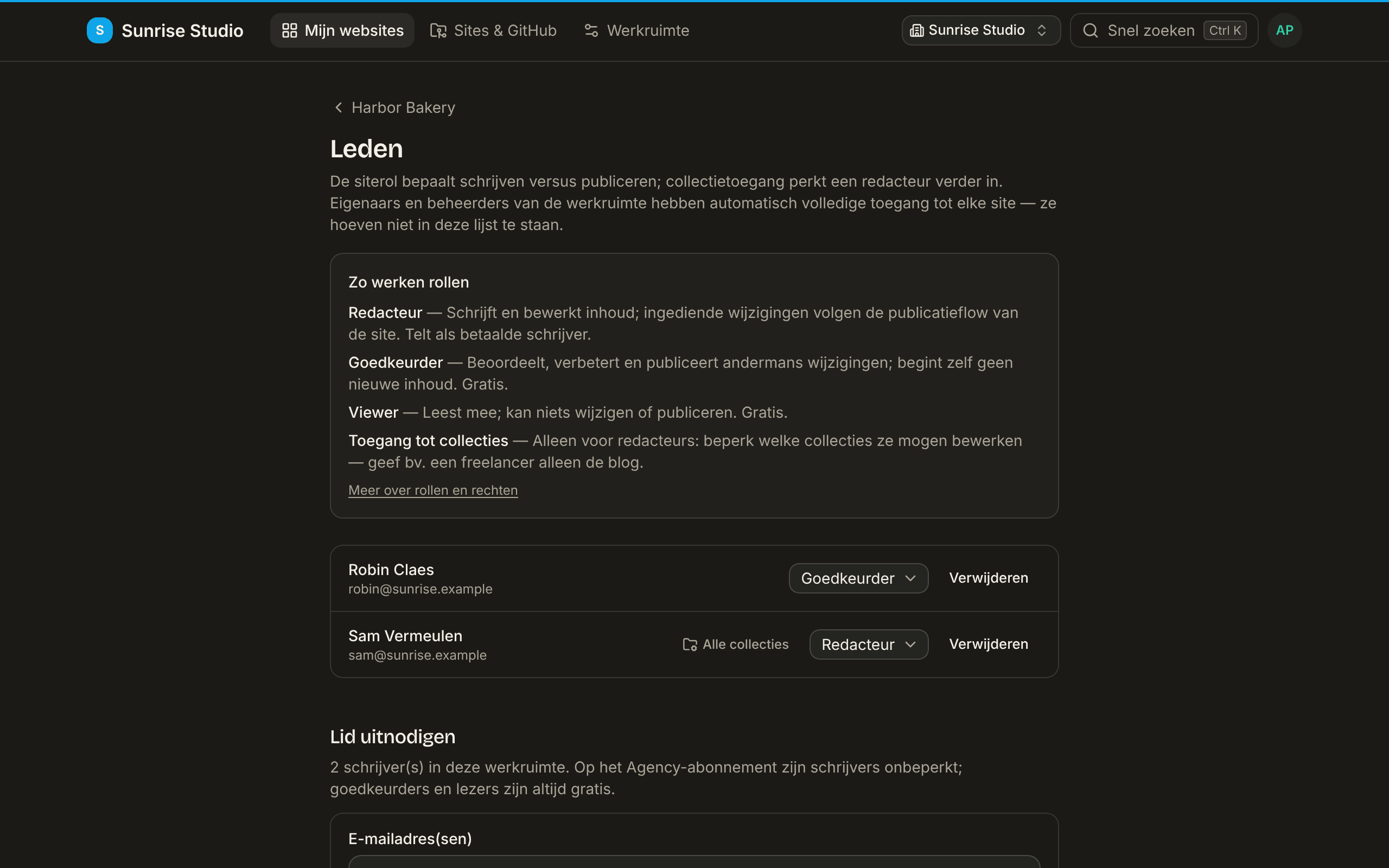Click the Zo werken rollen title
Image resolution: width=1389 pixels, height=868 pixels.
point(409,283)
